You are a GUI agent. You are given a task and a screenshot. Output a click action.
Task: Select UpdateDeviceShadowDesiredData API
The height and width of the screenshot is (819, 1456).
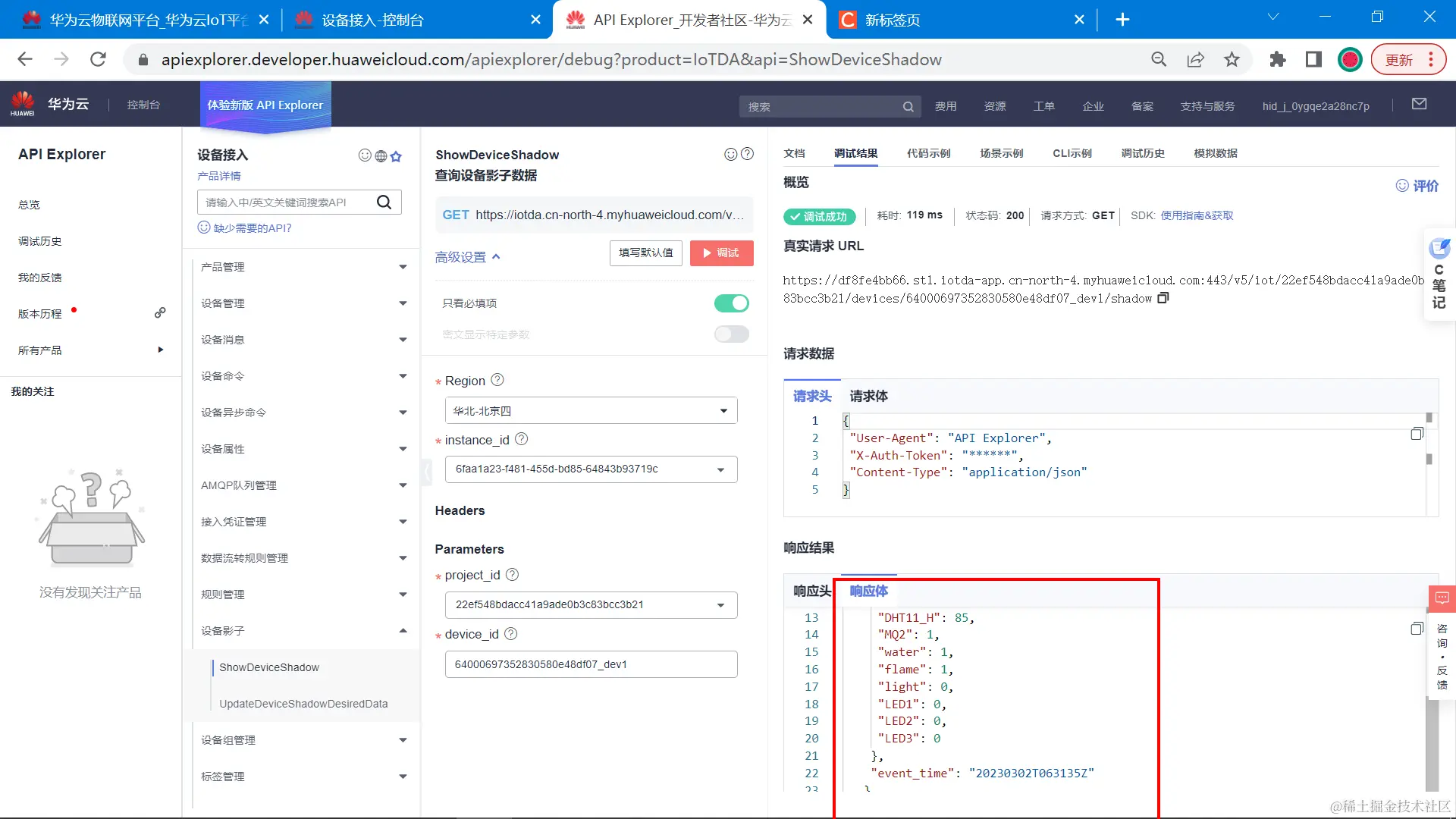point(303,704)
